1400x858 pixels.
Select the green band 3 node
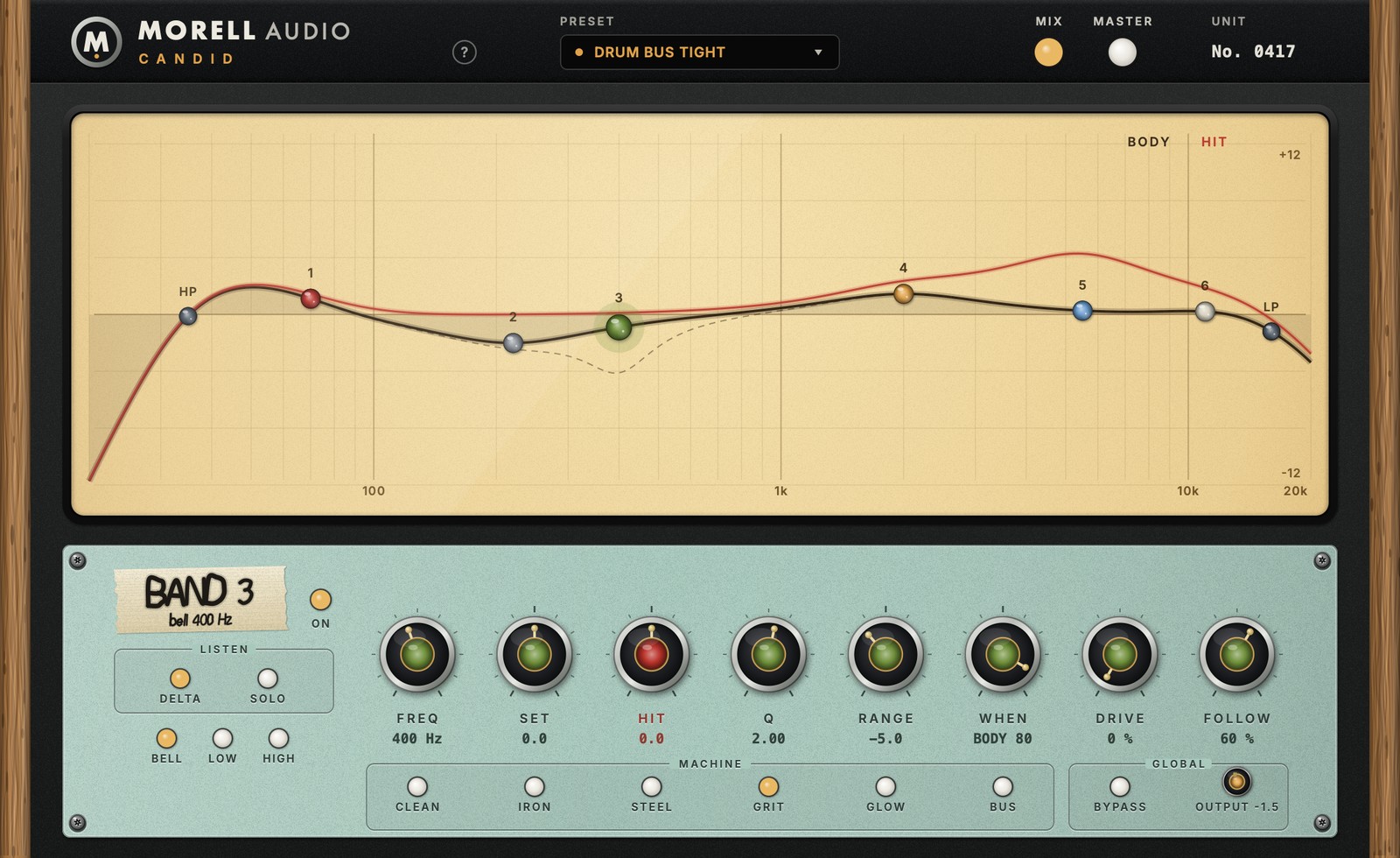click(619, 327)
